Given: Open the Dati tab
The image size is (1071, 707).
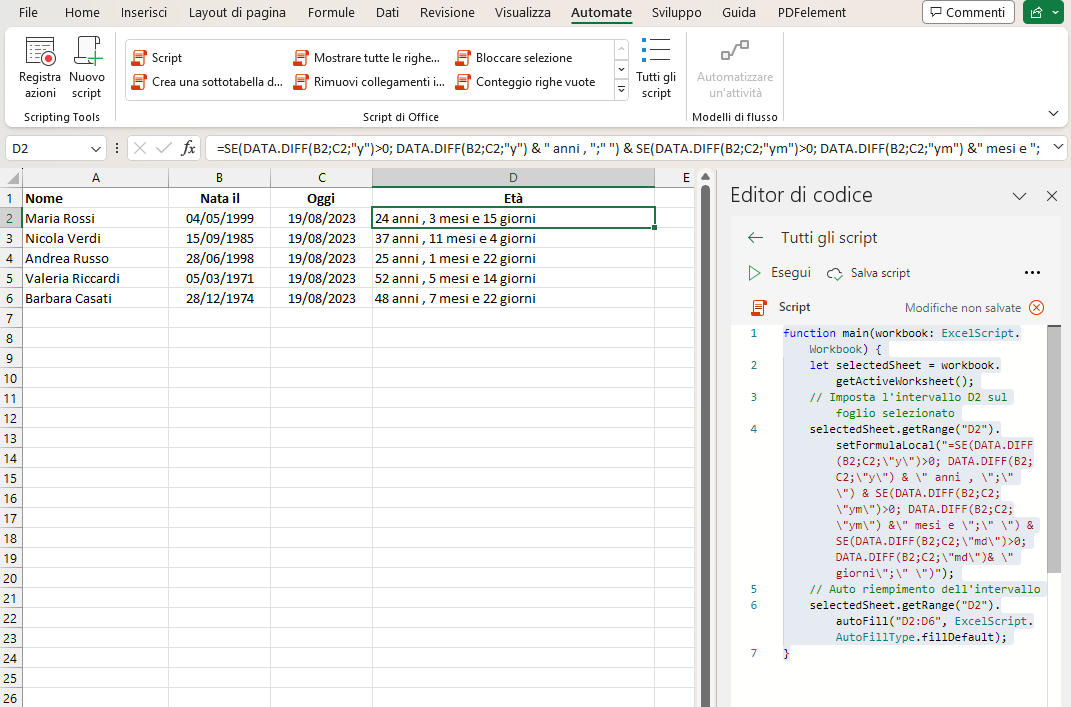Looking at the screenshot, I should coord(387,12).
